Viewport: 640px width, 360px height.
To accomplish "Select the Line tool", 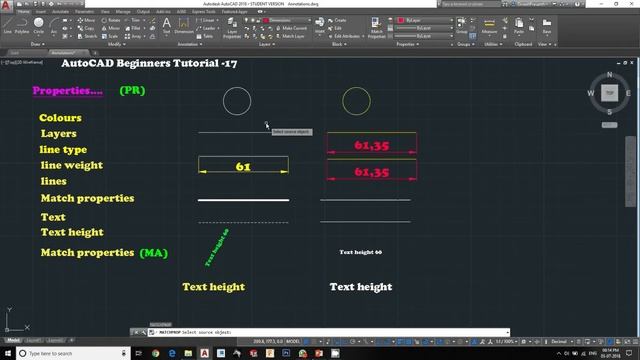I will point(7,25).
